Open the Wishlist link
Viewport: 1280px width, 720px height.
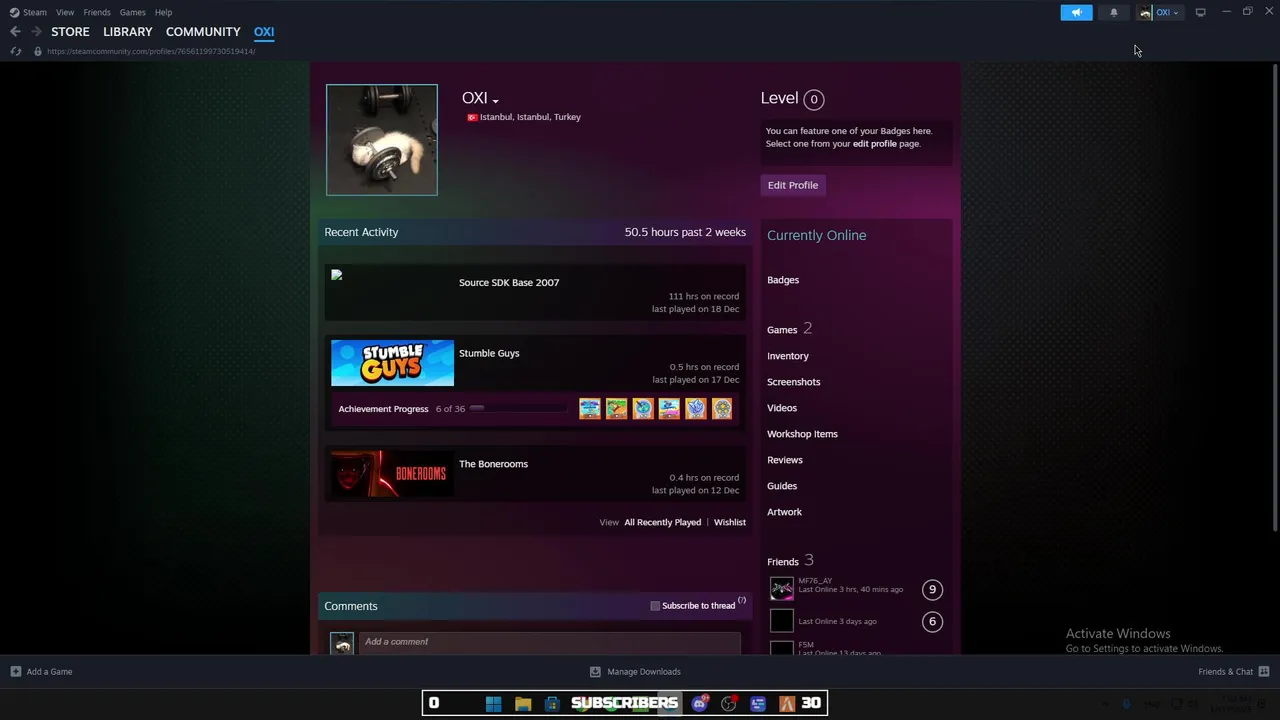[730, 522]
